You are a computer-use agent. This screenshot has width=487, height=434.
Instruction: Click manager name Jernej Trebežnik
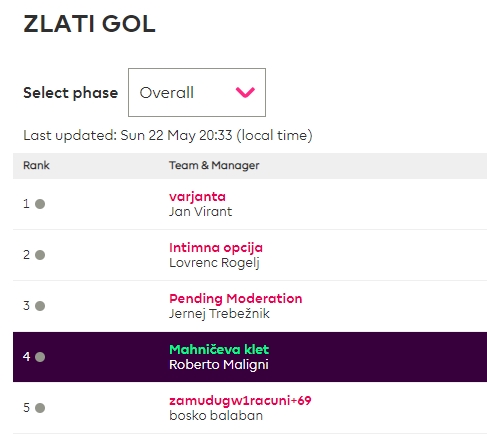click(219, 314)
